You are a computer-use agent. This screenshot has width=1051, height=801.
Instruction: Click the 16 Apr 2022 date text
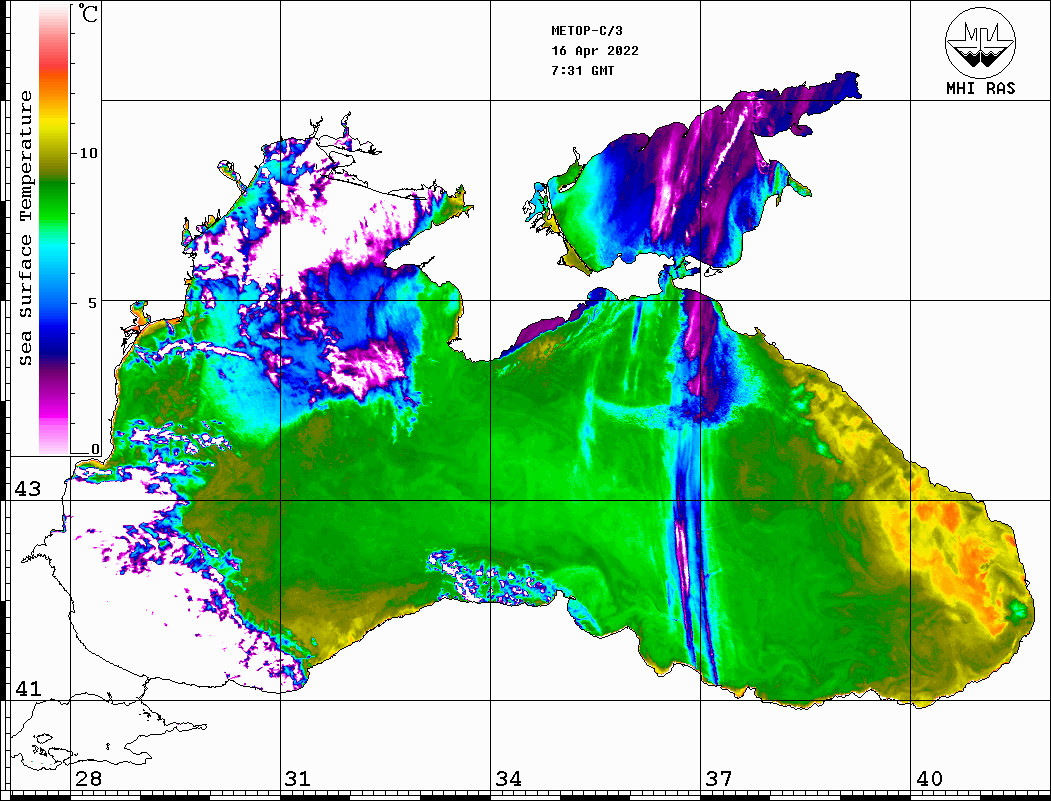click(x=595, y=51)
